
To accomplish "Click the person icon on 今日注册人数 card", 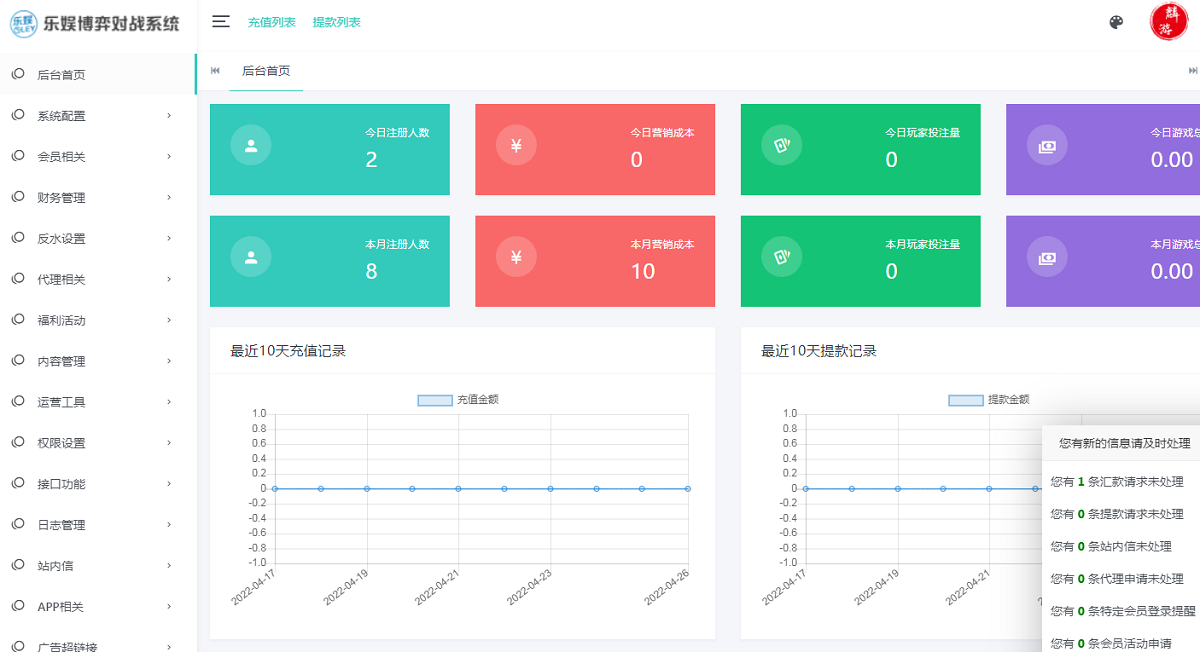I will (251, 144).
